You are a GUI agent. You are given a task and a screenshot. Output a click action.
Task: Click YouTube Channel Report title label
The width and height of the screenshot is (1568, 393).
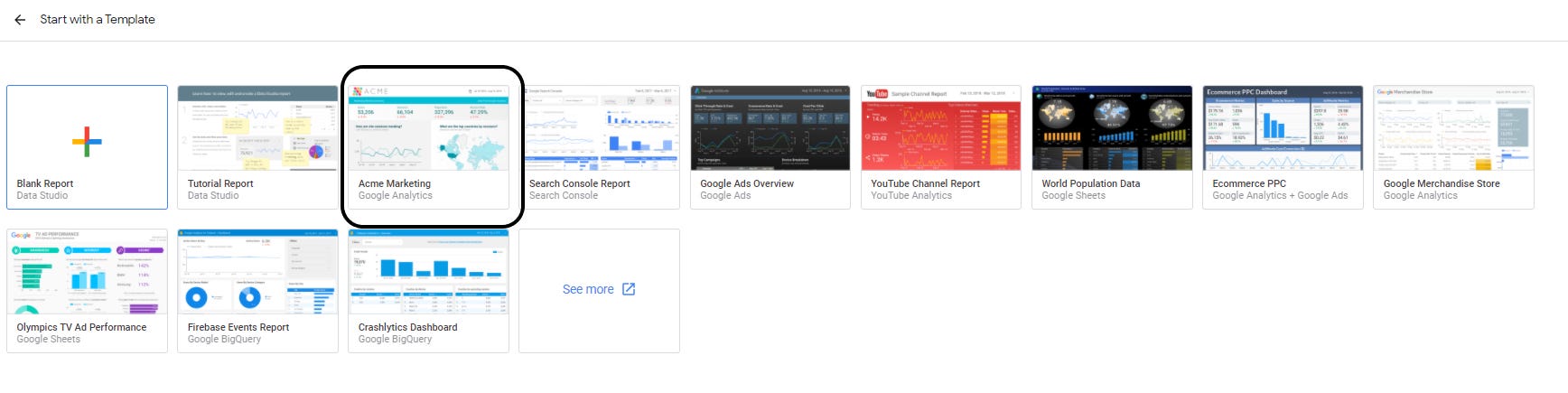tap(926, 183)
